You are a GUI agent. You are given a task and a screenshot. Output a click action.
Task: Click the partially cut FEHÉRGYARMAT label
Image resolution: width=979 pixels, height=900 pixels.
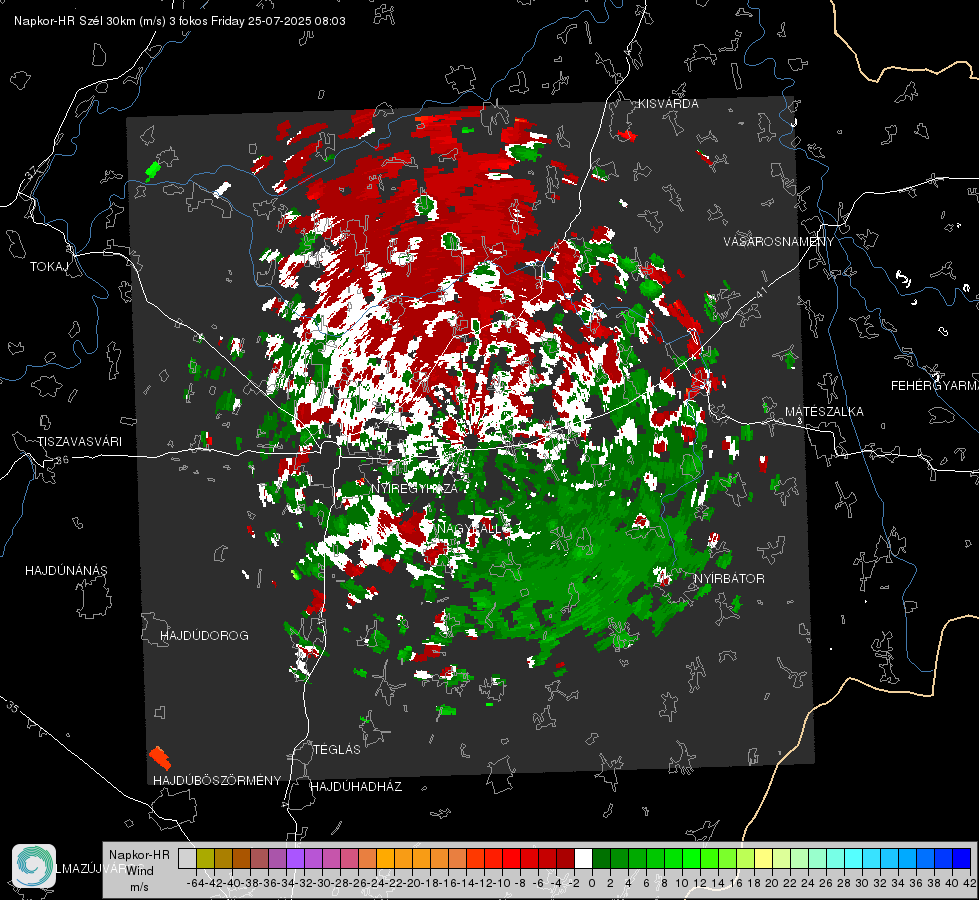(935, 386)
